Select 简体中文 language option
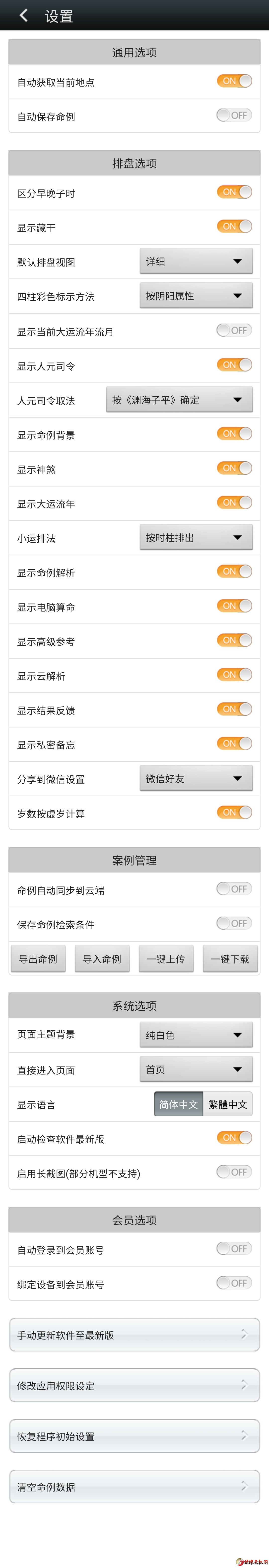The width and height of the screenshot is (269, 1568). point(179,1104)
